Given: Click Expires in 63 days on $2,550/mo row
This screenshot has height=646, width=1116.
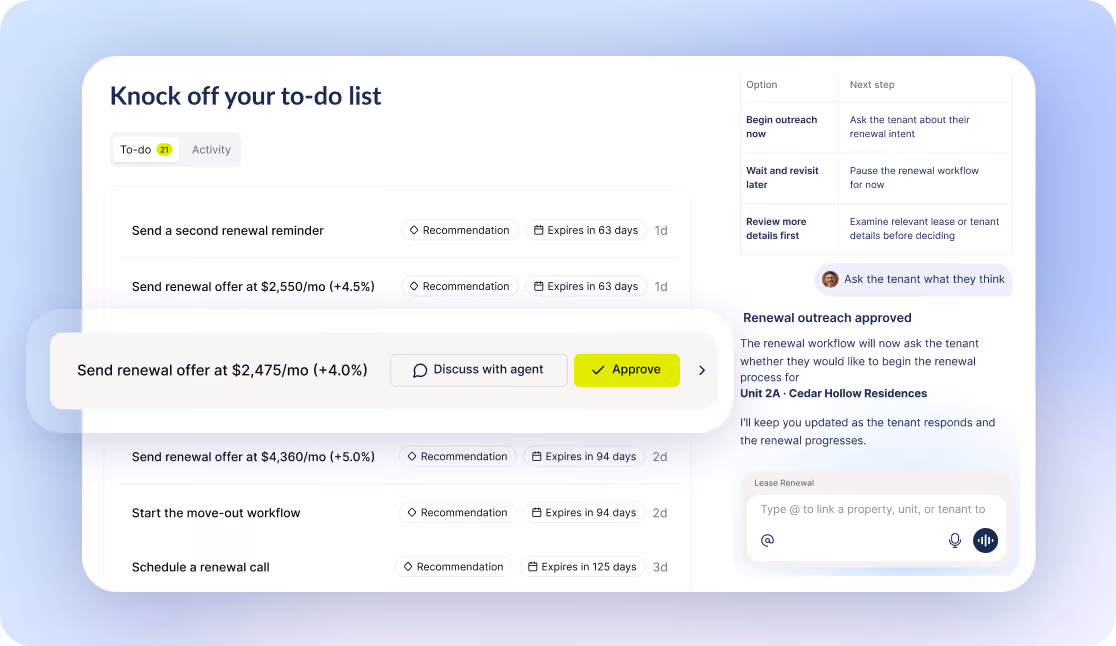Looking at the screenshot, I should click(586, 286).
